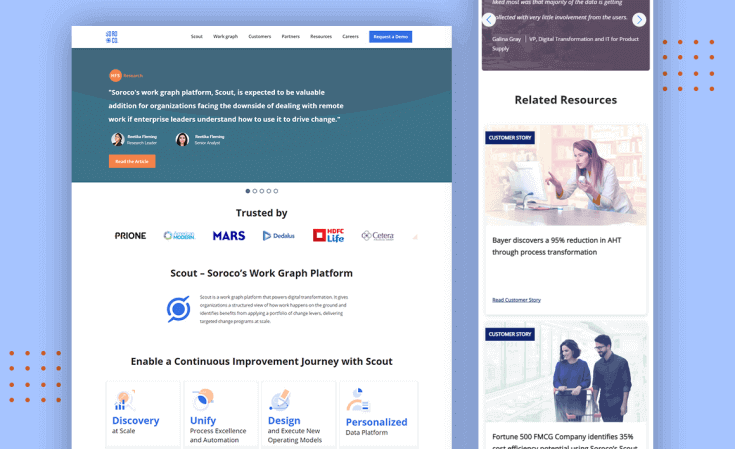Advance testimonial with right arrow
The width and height of the screenshot is (735, 449).
639,20
